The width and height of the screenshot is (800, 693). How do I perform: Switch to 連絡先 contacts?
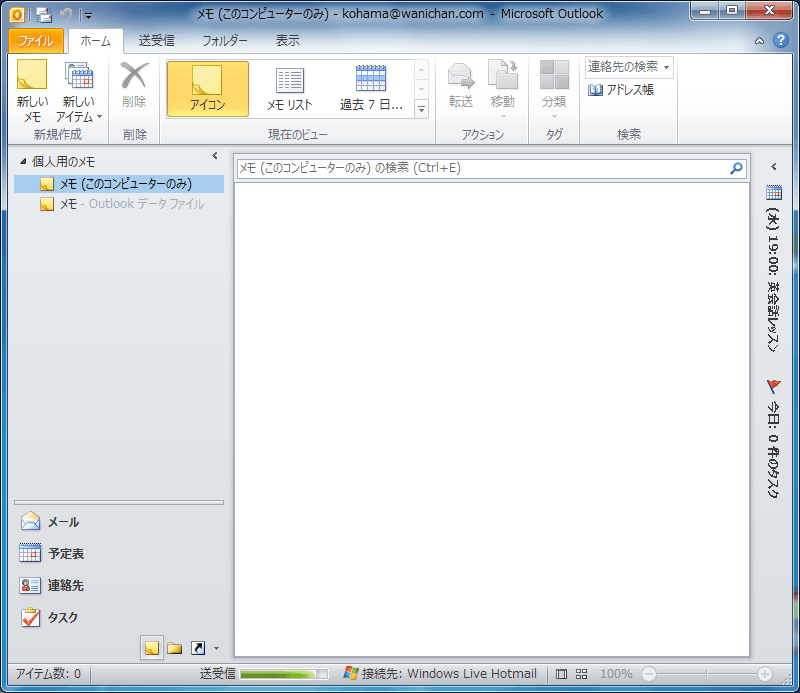click(x=119, y=585)
